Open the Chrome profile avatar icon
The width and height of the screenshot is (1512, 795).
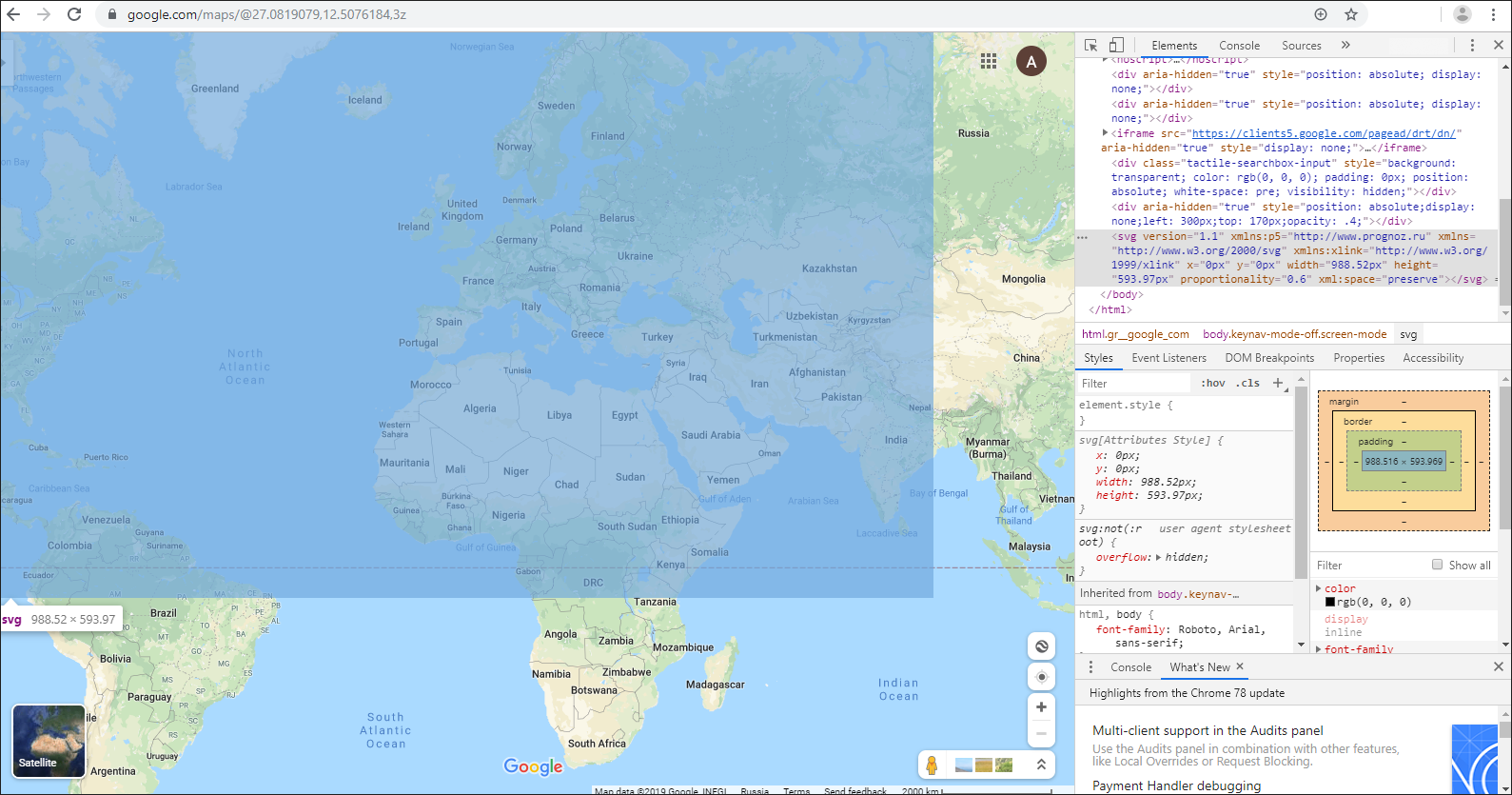(1463, 14)
